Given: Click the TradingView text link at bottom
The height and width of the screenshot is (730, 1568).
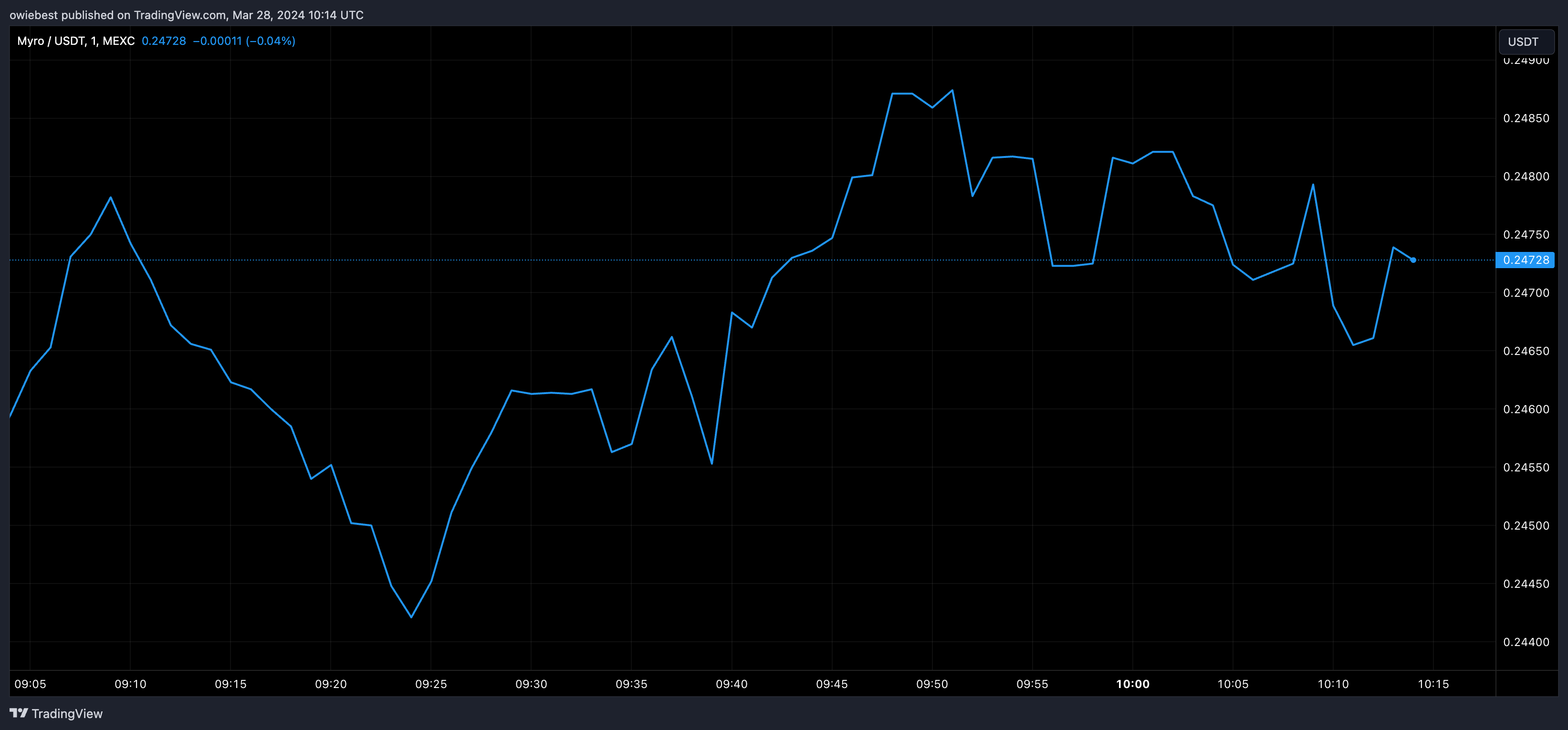Looking at the screenshot, I should click(67, 714).
